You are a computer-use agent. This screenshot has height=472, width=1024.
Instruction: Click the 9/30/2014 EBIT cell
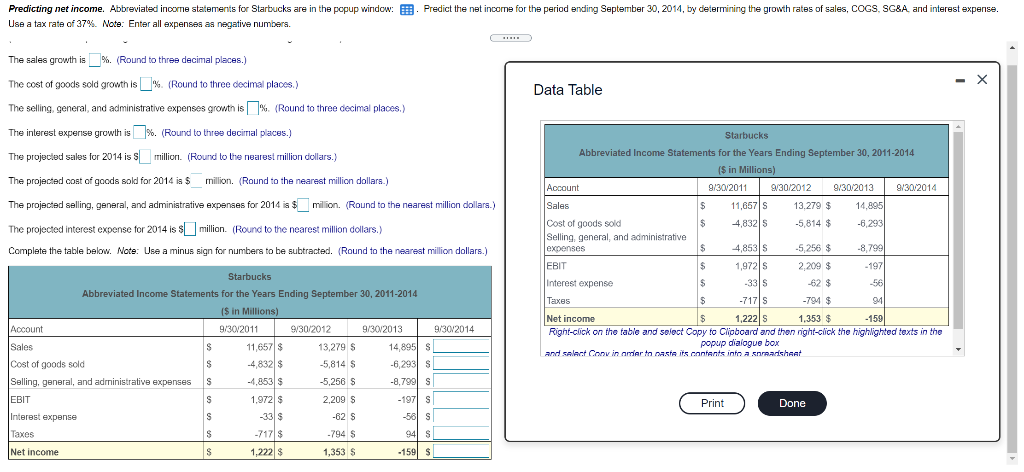pos(461,399)
